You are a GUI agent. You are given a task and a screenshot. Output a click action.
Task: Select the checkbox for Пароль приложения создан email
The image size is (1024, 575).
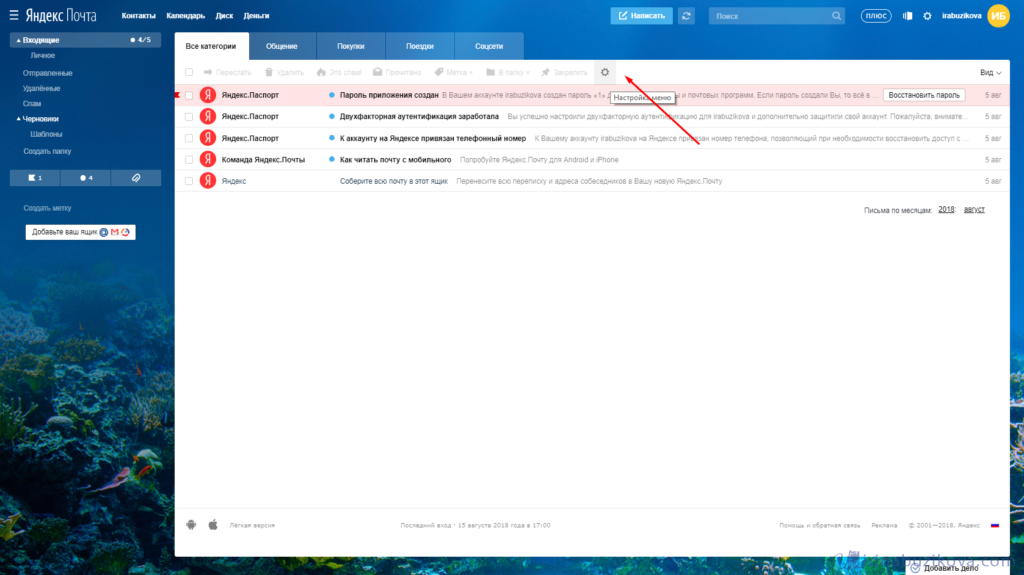tap(189, 95)
